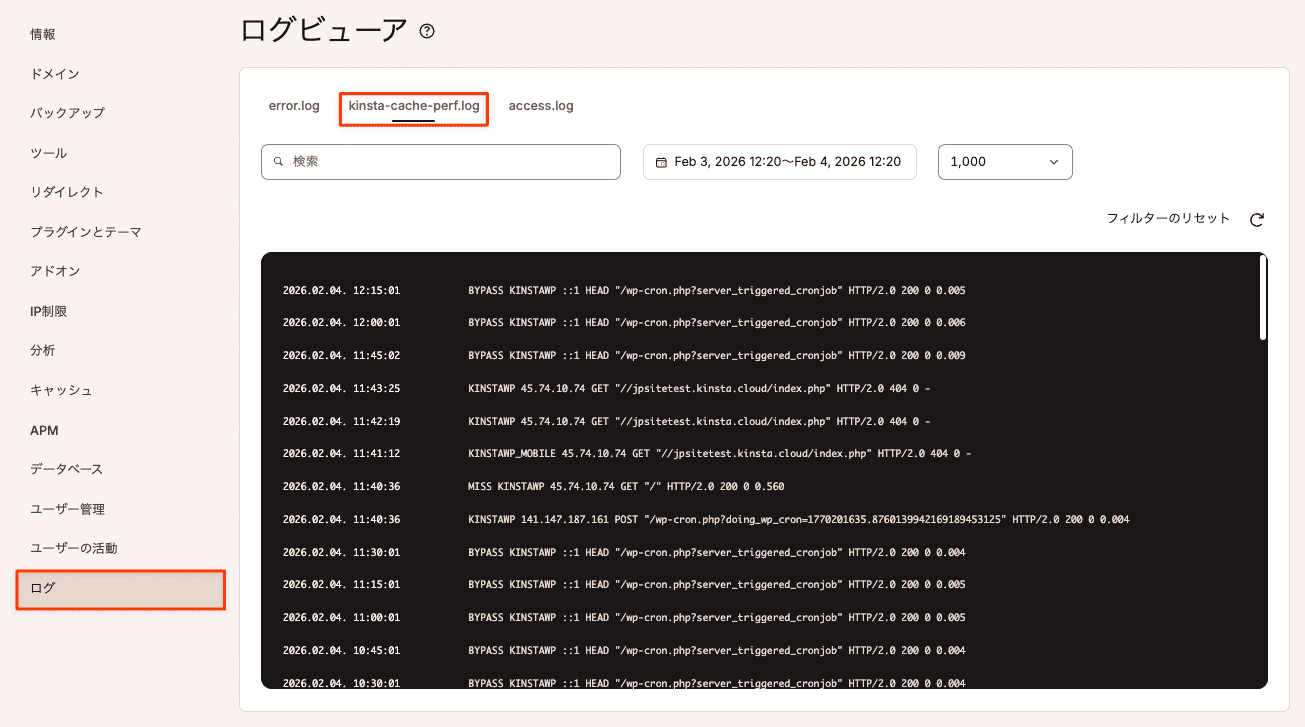Click フィルターのリセット to reset filters
This screenshot has height=727, width=1305.
pyautogui.click(x=1170, y=218)
